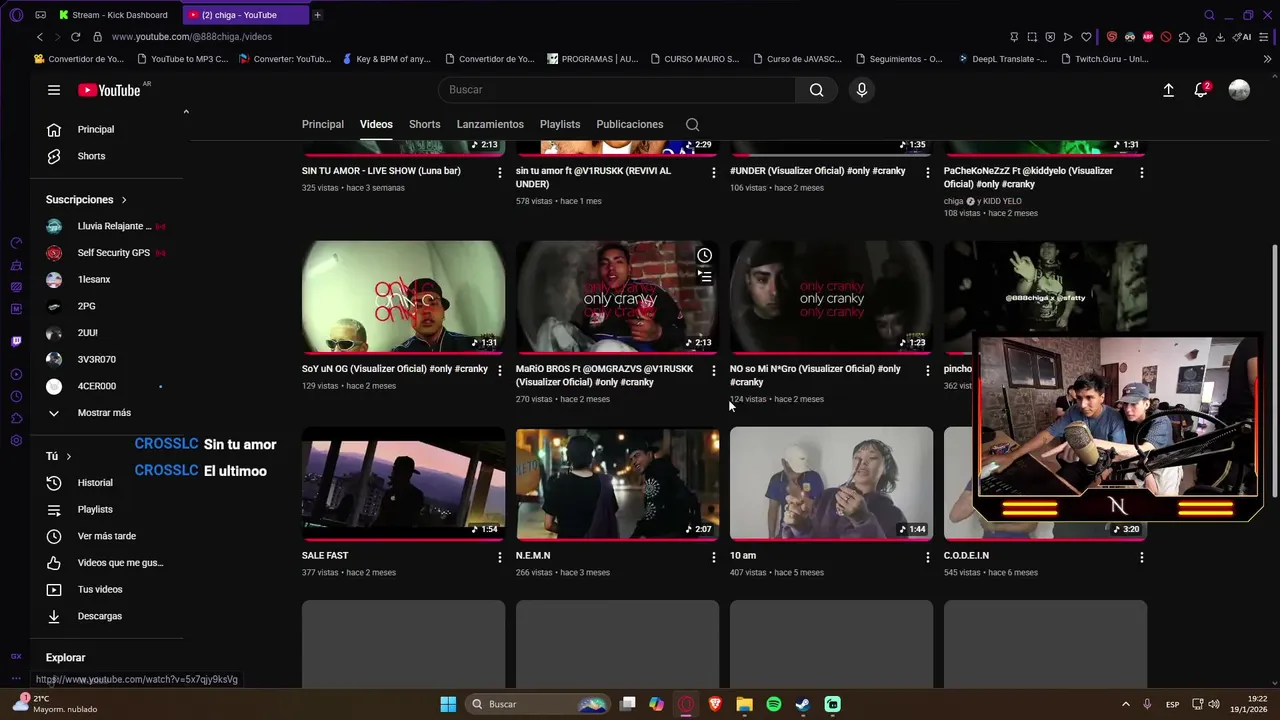This screenshot has width=1280, height=720.
Task: Open the Create upload icon
Action: click(1168, 90)
